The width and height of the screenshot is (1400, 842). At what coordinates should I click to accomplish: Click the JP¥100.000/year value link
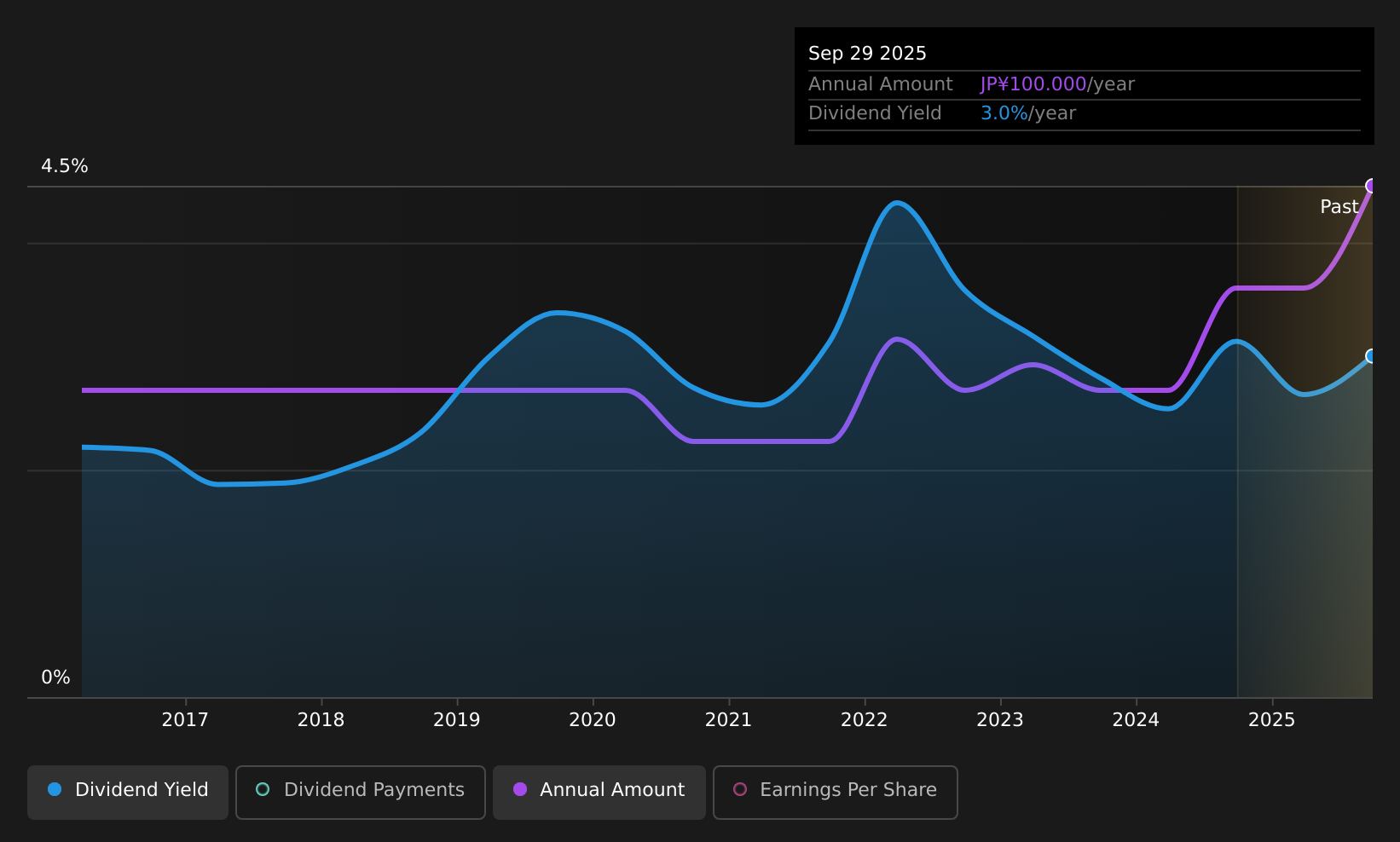click(x=1057, y=84)
